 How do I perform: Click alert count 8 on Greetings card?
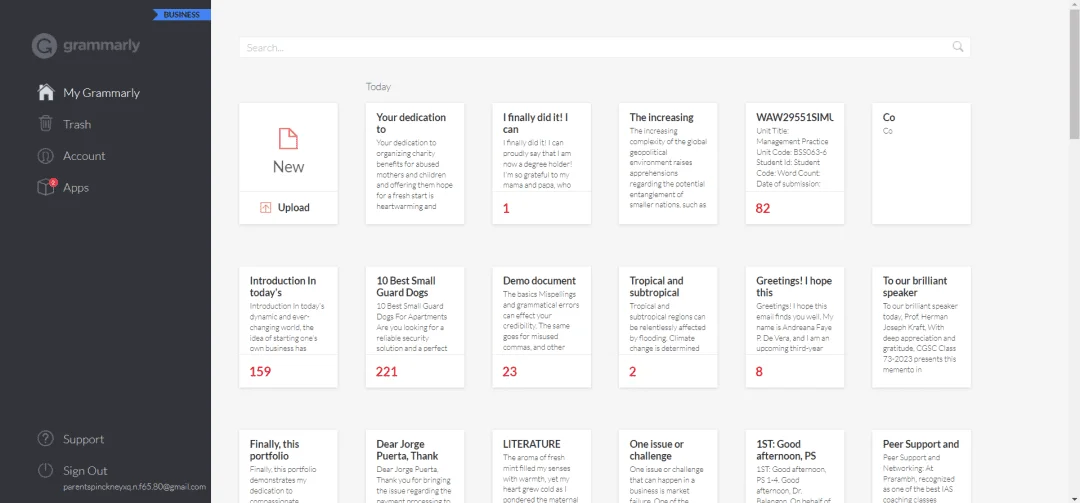(x=759, y=371)
